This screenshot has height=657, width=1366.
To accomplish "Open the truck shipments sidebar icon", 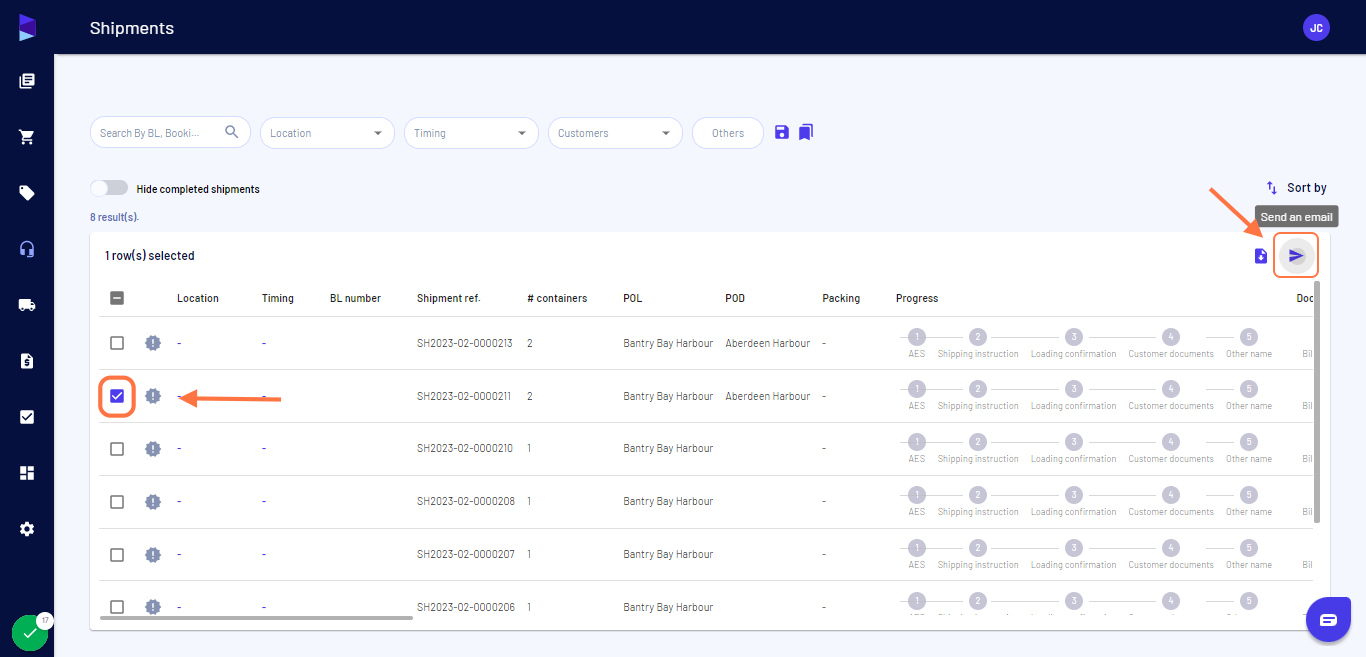I will point(27,305).
